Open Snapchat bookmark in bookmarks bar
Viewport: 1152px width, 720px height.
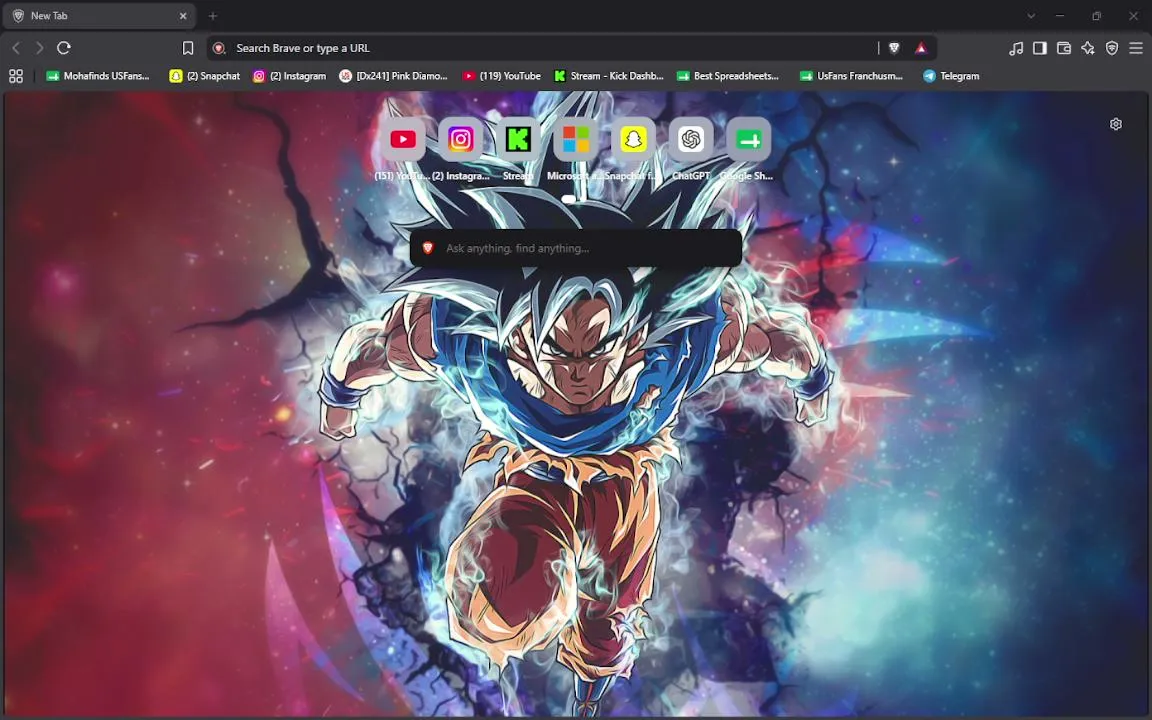pos(205,76)
